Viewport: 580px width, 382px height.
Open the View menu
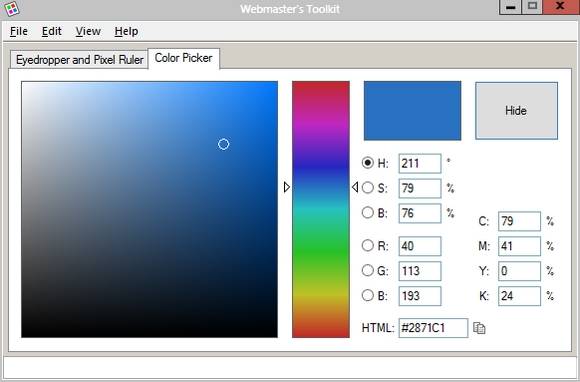point(88,31)
